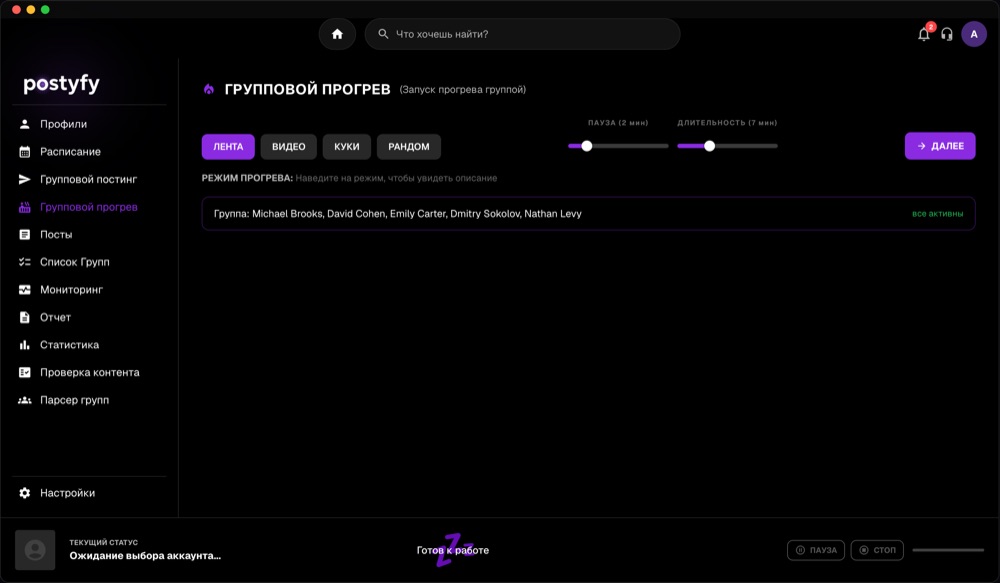Go to Расписание section
This screenshot has height=583, width=1000.
pos(70,152)
